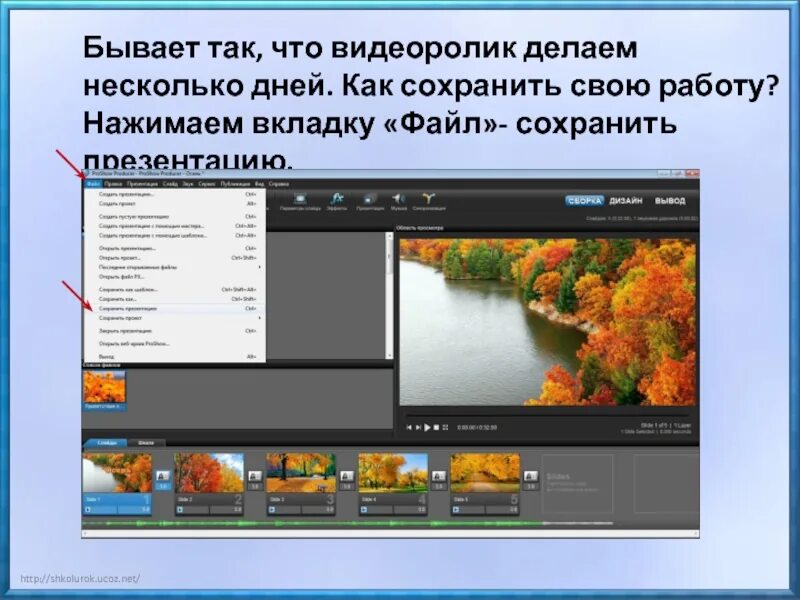Choose create presentation from template (шаблона) entry
800x600 pixels.
click(x=175, y=236)
